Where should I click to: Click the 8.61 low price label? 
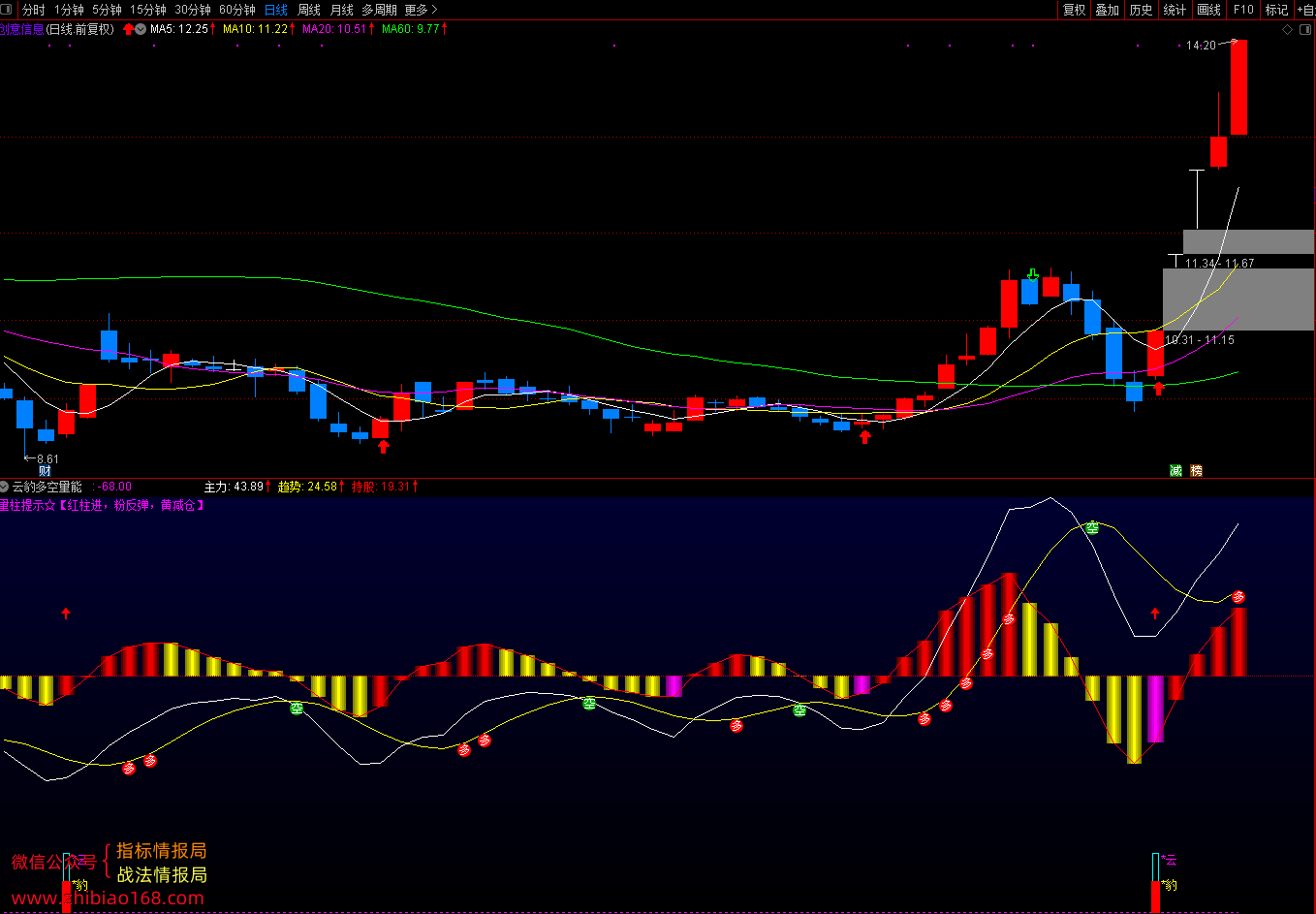pos(47,459)
